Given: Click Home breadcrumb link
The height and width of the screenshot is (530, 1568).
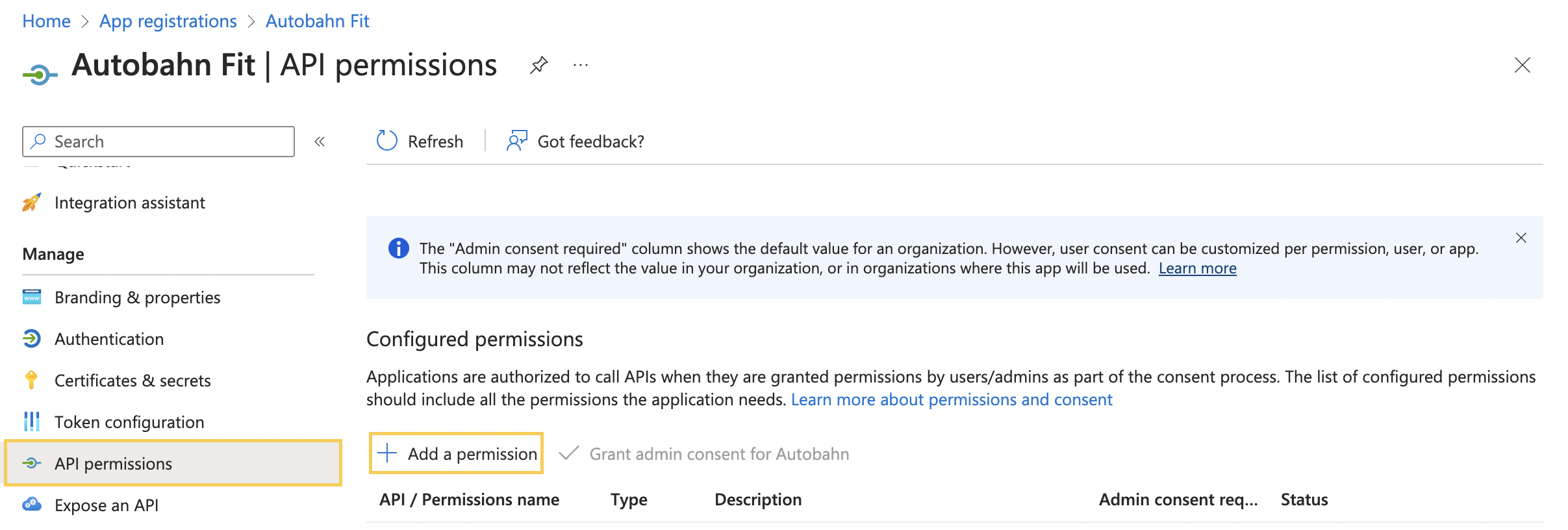Looking at the screenshot, I should pyautogui.click(x=46, y=21).
